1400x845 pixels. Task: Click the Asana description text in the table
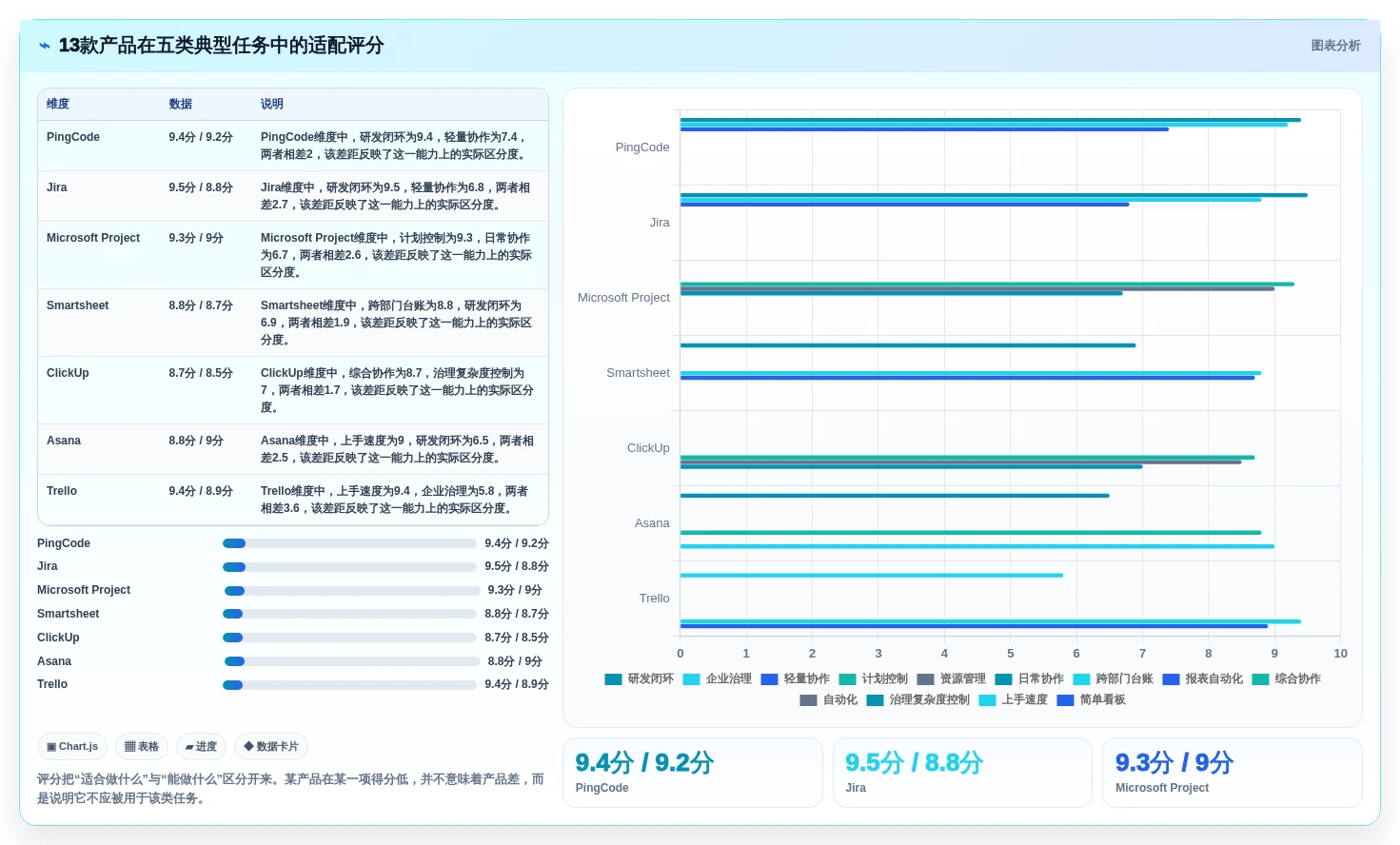pos(398,449)
